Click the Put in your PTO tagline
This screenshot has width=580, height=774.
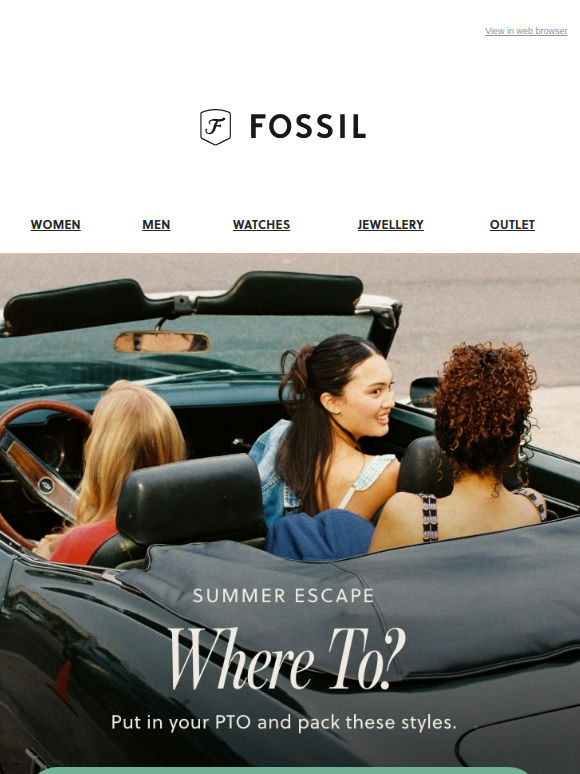click(283, 722)
